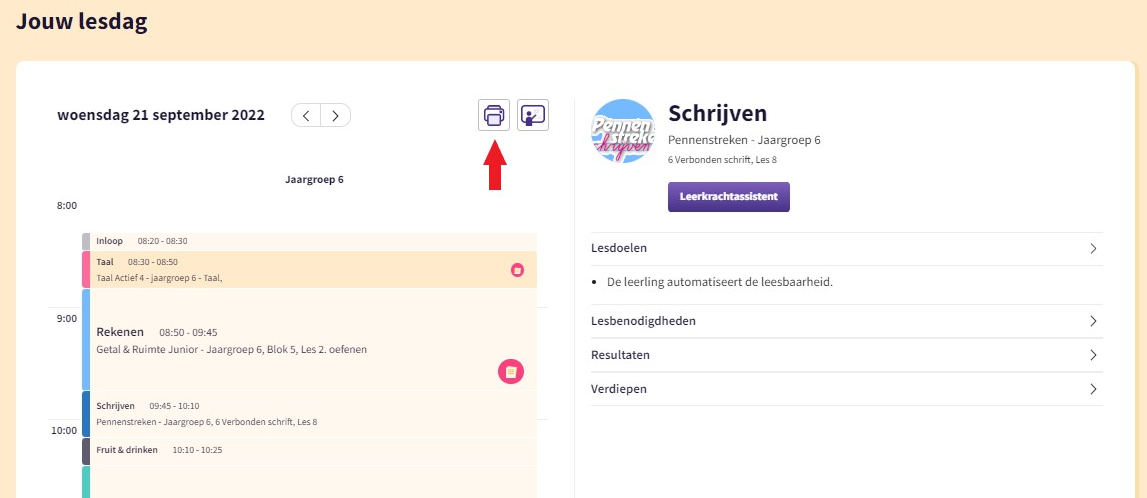Click the date woensdag 21 september 2022
Image resolution: width=1147 pixels, height=498 pixels.
coord(161,115)
